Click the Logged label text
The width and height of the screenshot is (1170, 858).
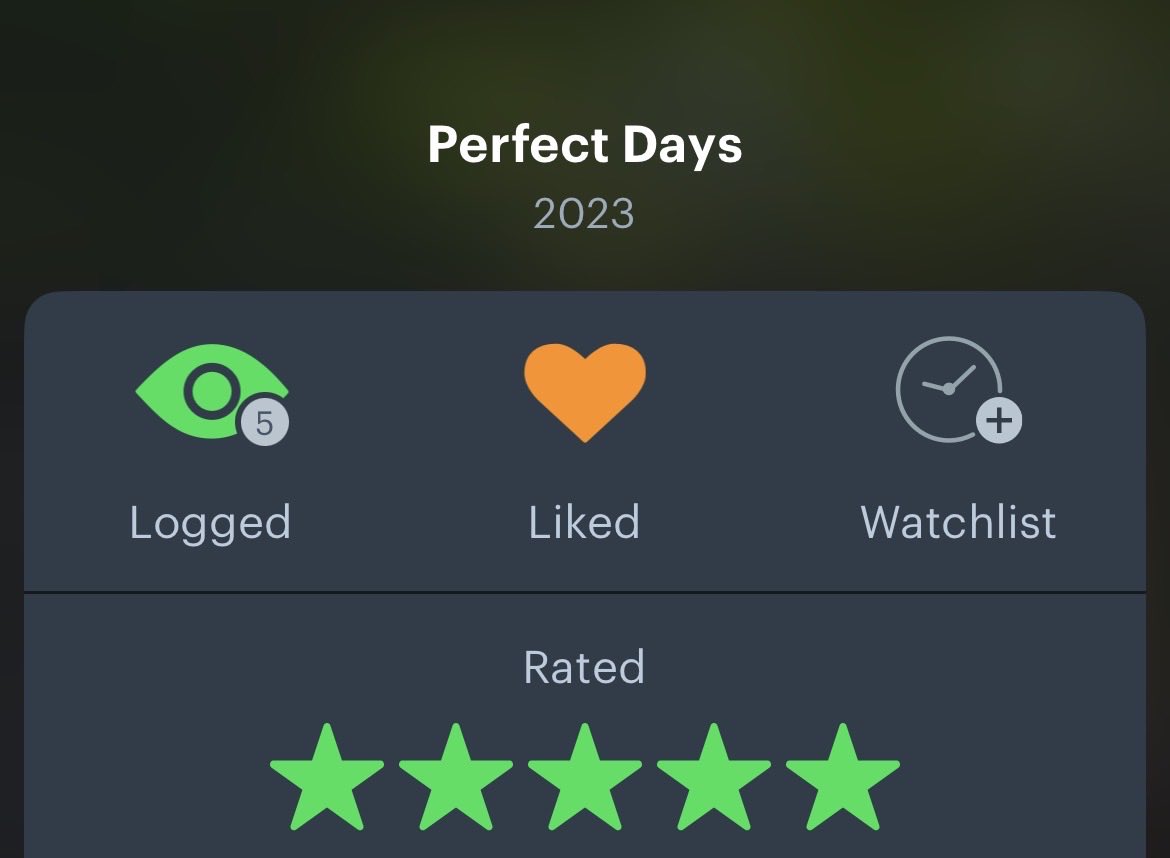coord(210,524)
